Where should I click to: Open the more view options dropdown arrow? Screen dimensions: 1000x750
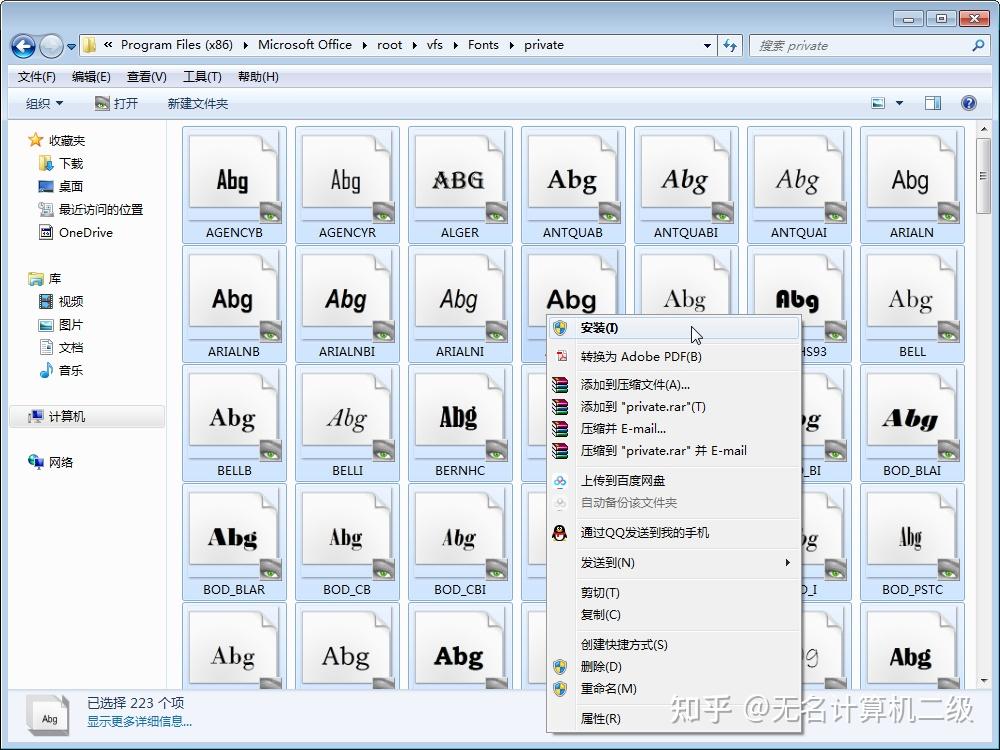tap(899, 103)
